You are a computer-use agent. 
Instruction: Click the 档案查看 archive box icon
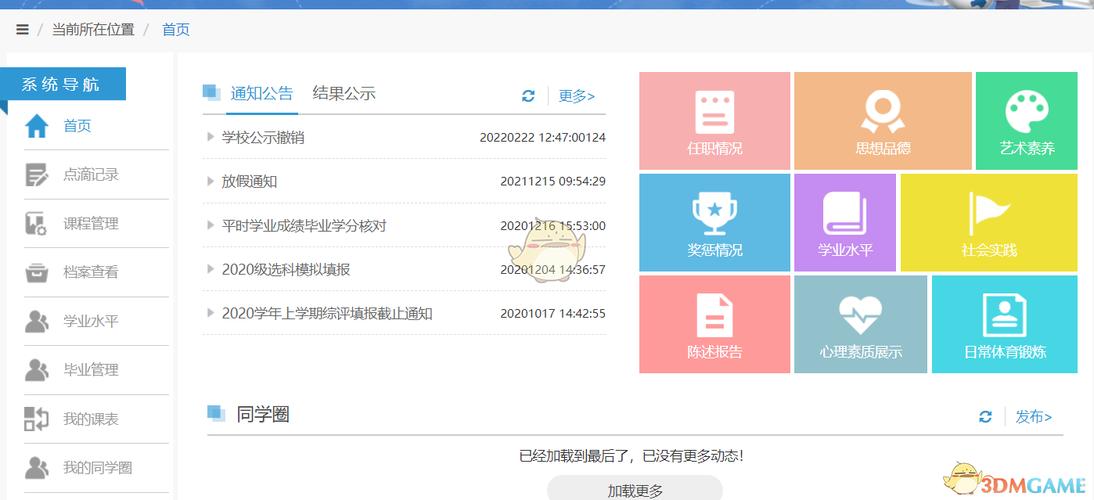(36, 273)
